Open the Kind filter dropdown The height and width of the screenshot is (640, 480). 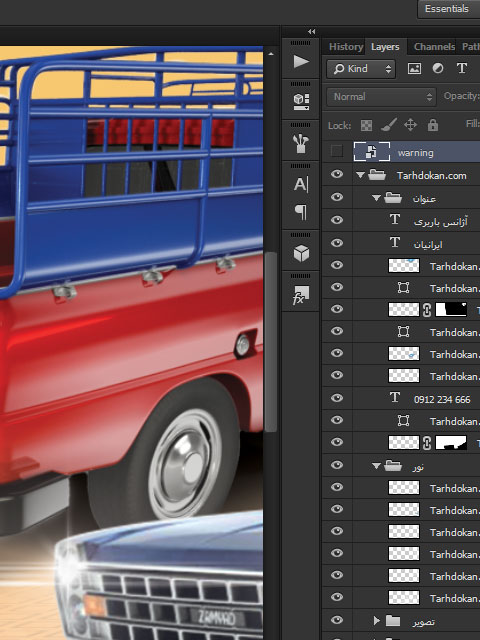[x=361, y=69]
